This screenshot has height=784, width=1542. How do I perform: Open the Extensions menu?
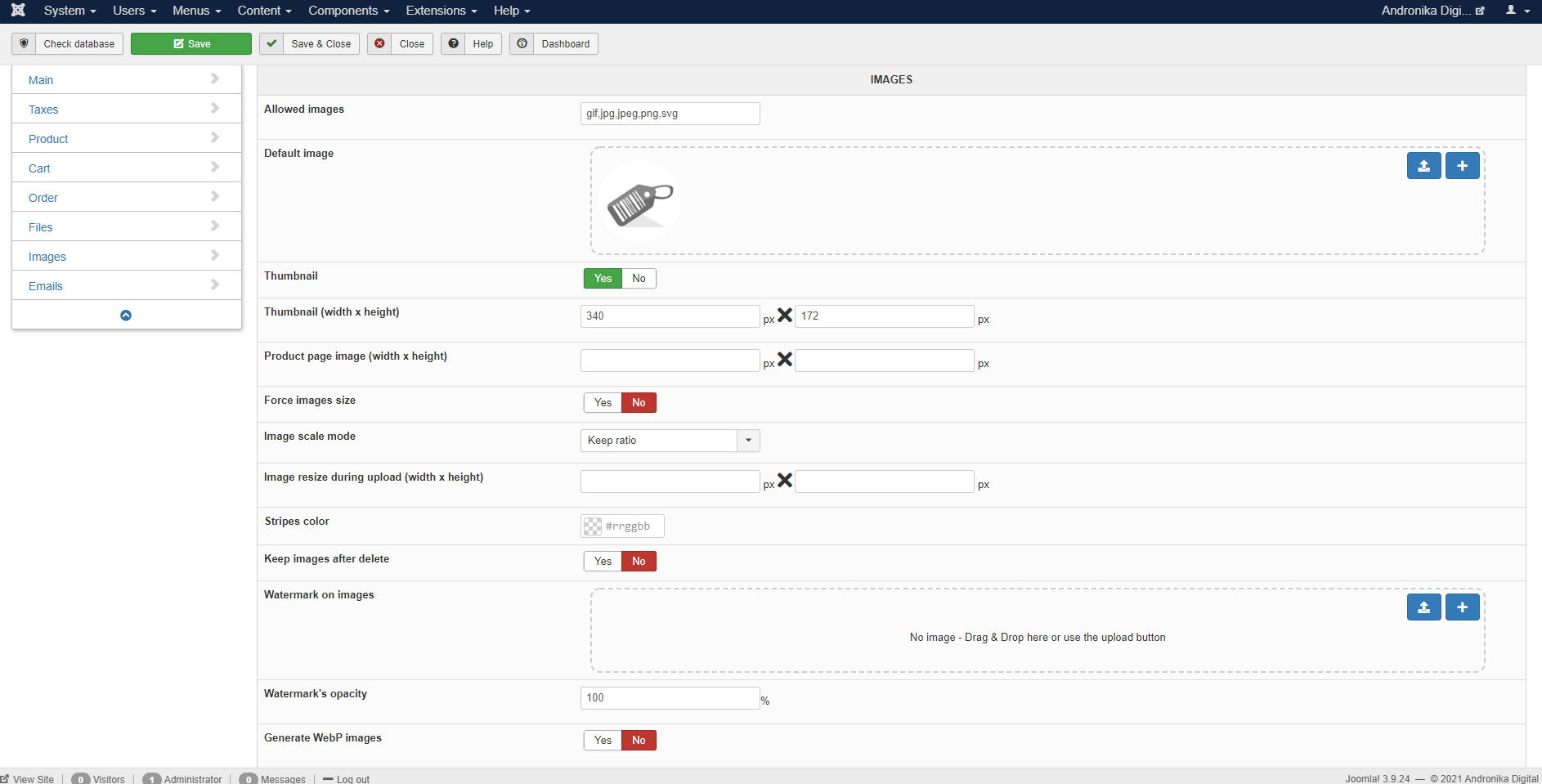442,11
